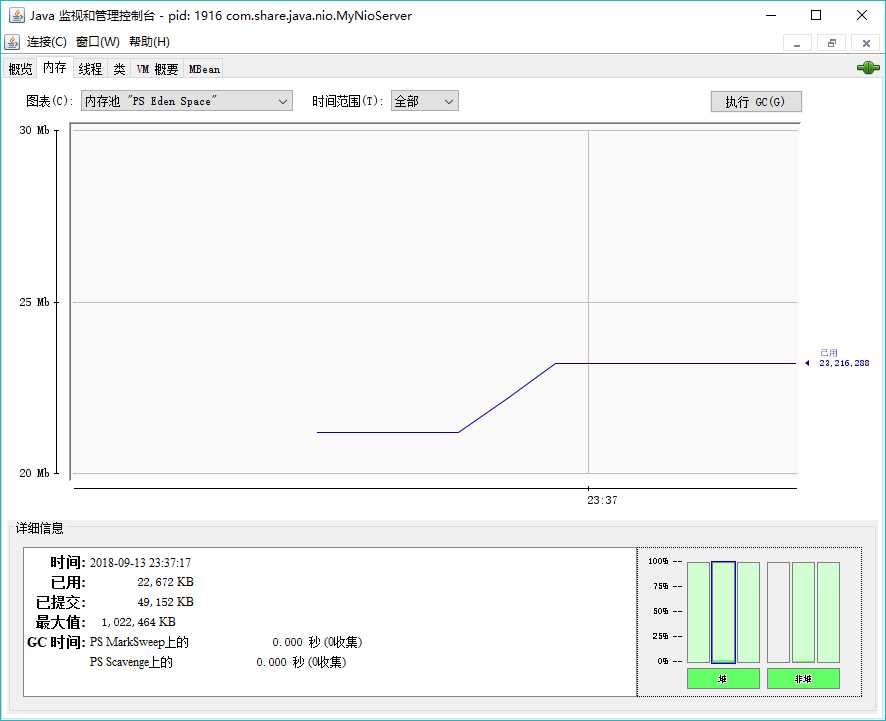Switch to the 概览 tab
886x721 pixels.
pyautogui.click(x=20, y=69)
